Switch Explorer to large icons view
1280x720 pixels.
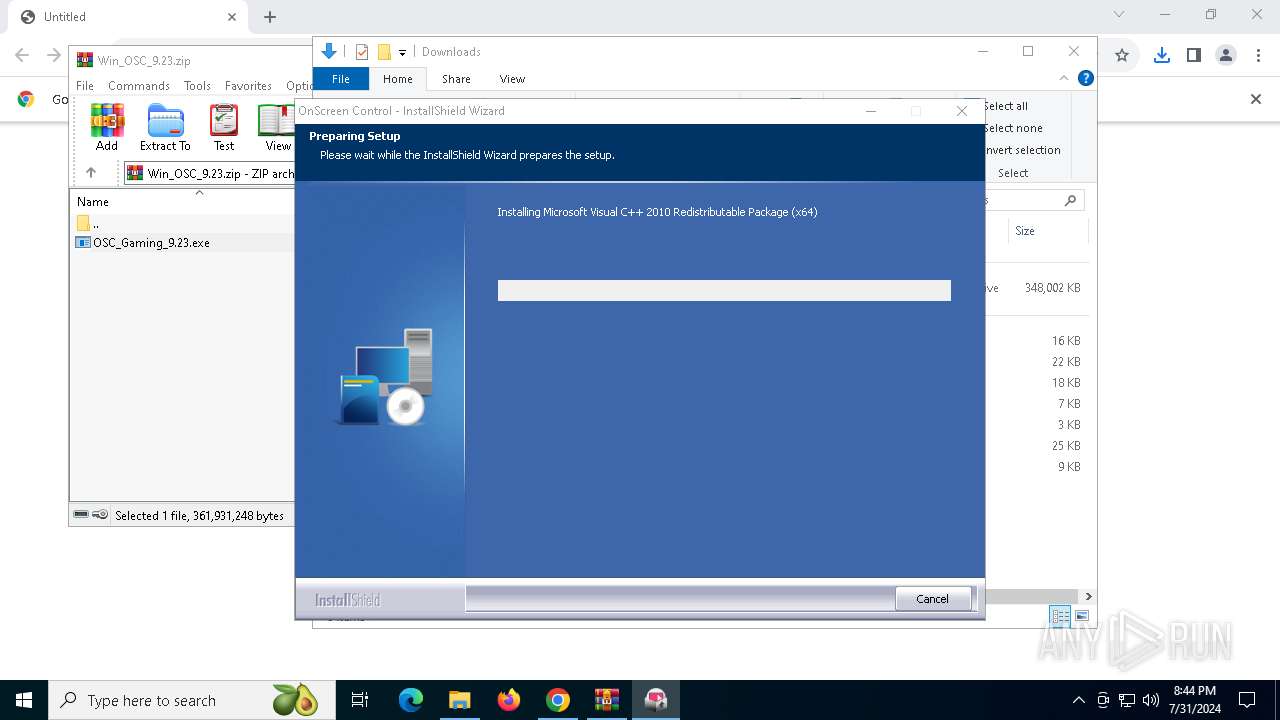(x=1081, y=616)
